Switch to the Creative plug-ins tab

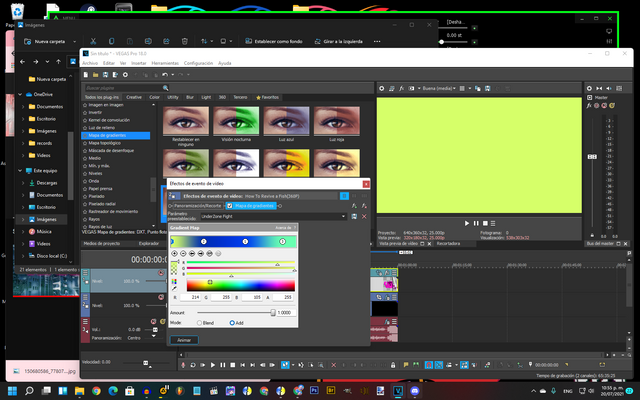[x=134, y=97]
